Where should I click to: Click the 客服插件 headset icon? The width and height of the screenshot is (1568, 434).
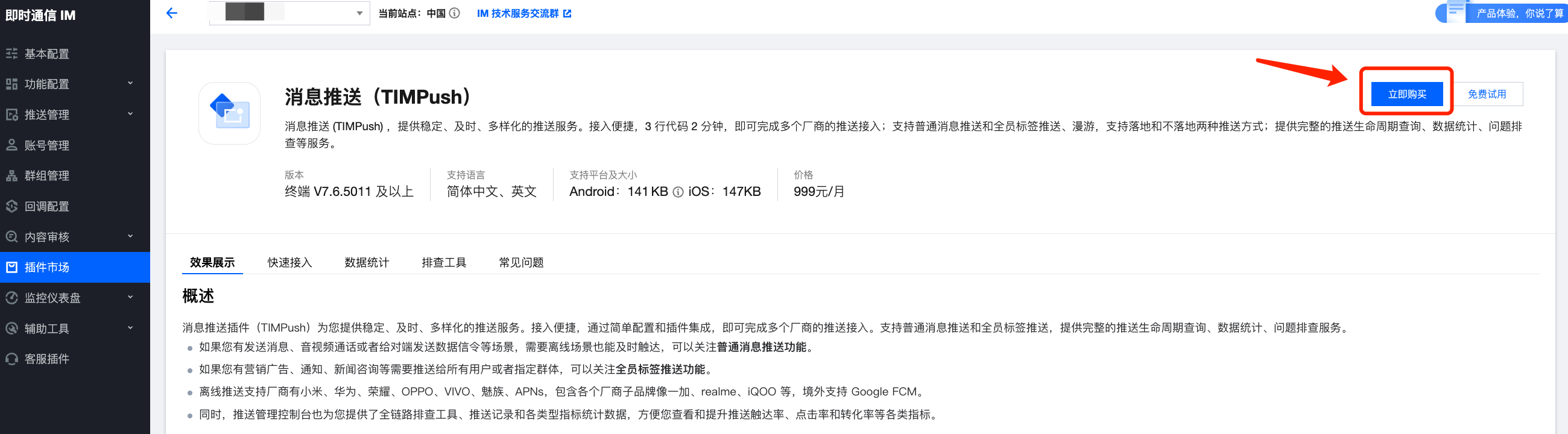(x=11, y=359)
